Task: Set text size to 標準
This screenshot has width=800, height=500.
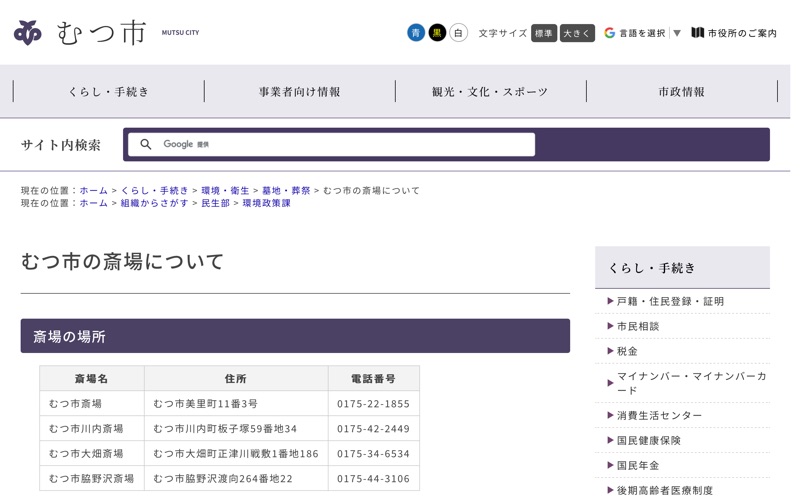Action: tap(544, 33)
